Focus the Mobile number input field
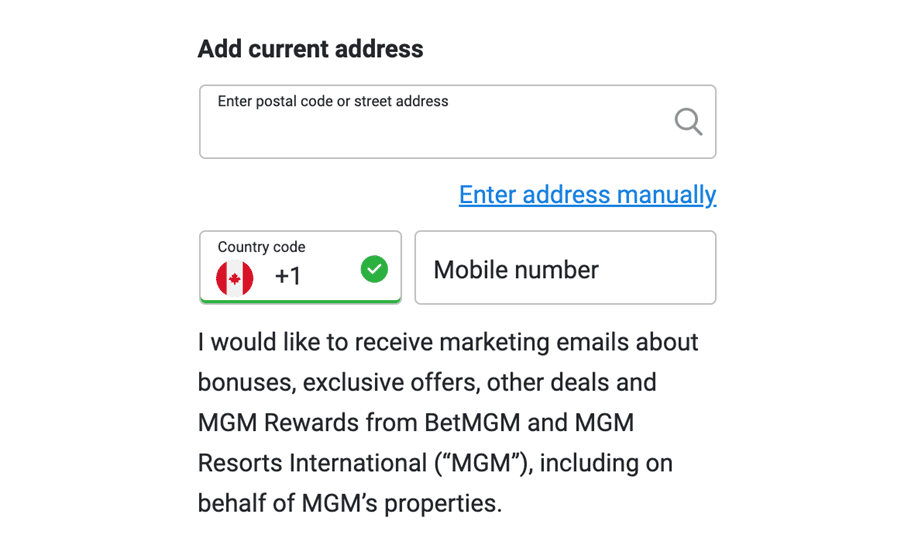Screen dimensions: 918x535 (565, 268)
